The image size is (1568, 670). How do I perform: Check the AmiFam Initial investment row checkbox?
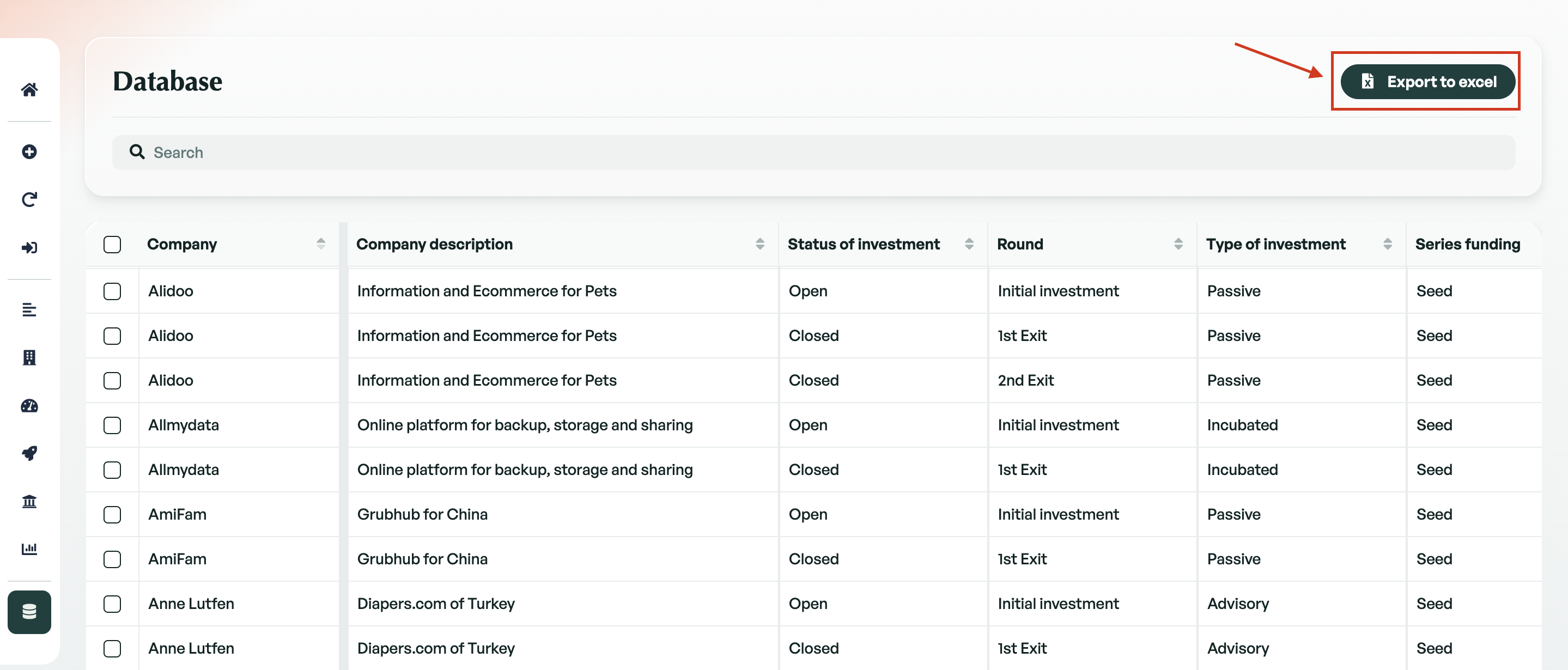coord(112,515)
